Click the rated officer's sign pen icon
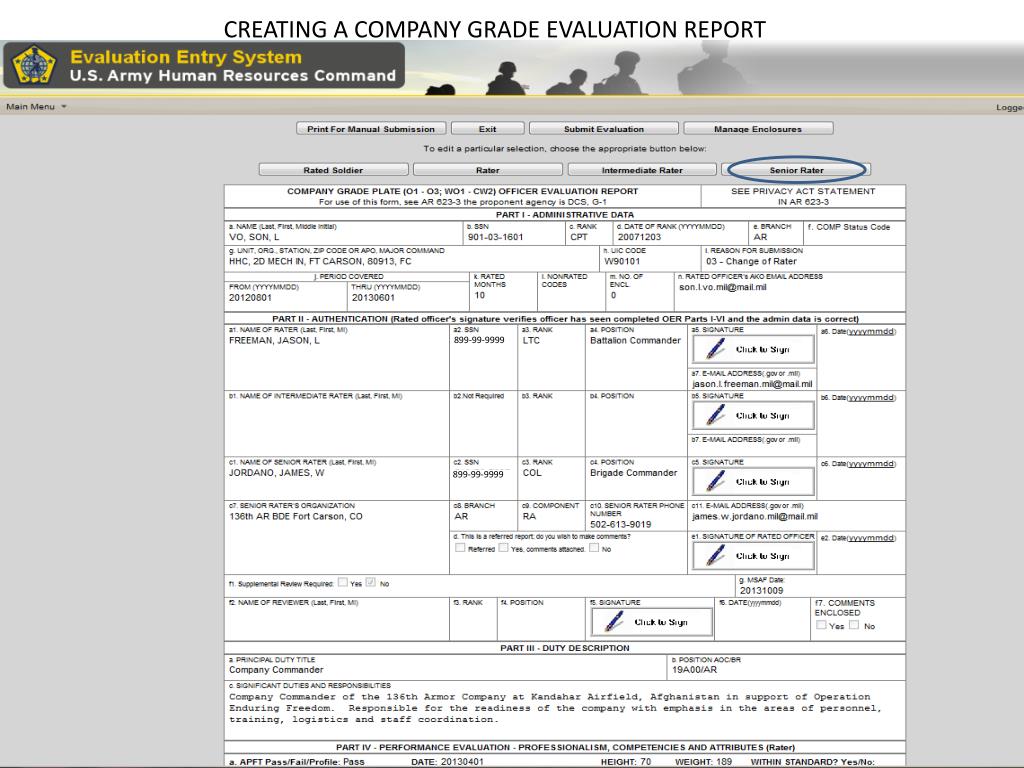This screenshot has height=768, width=1024. click(716, 556)
